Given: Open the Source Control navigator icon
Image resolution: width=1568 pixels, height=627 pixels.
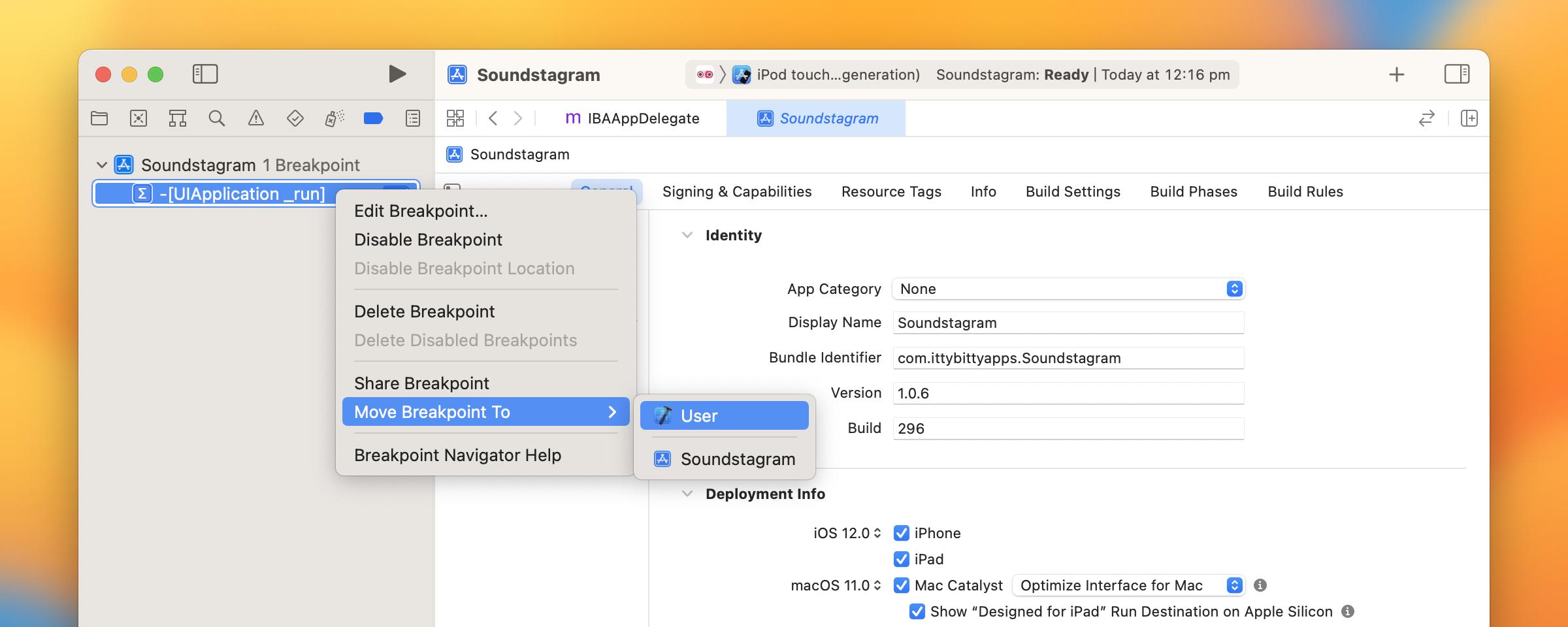Looking at the screenshot, I should 139,118.
